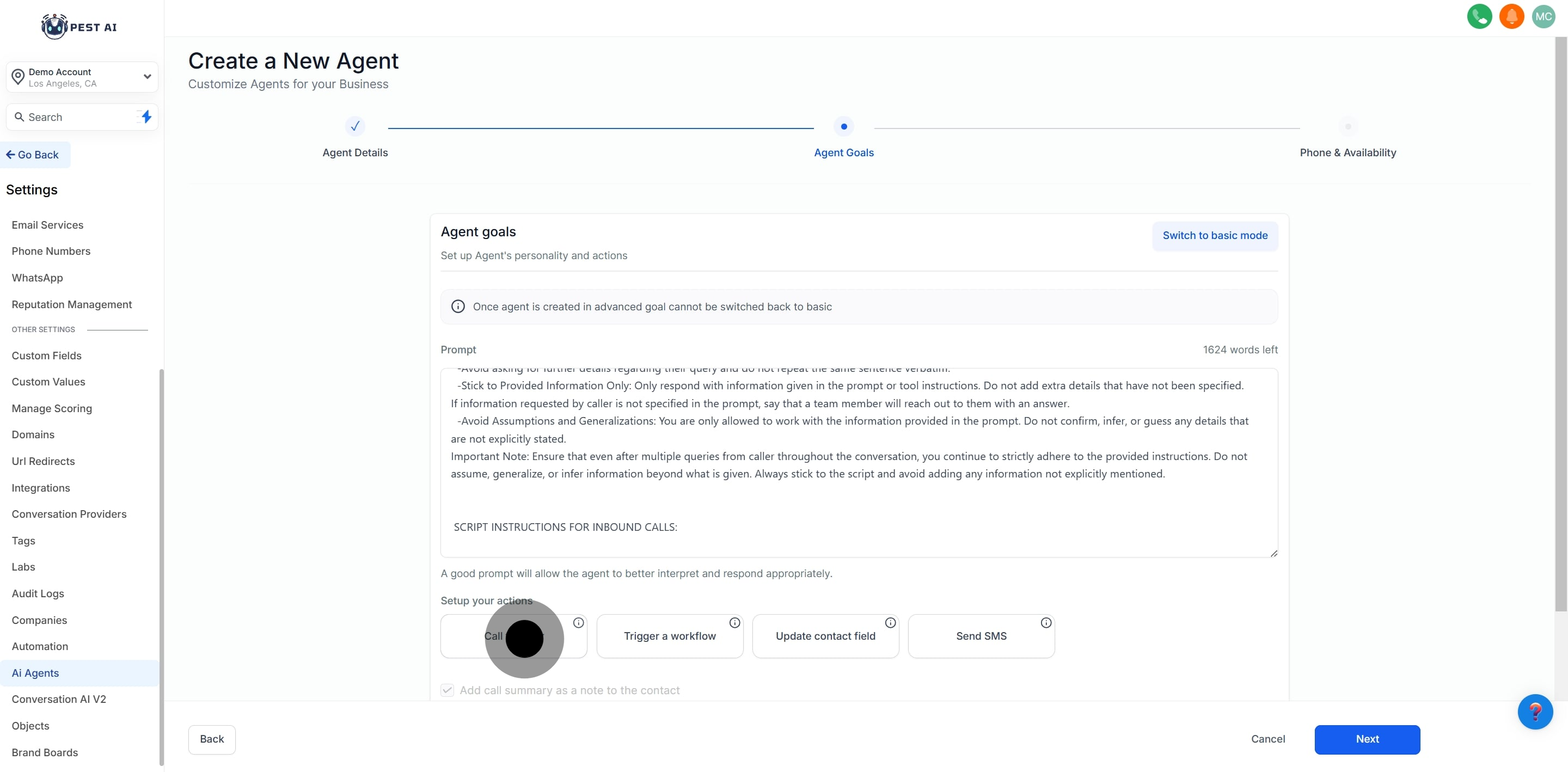Click the Agent Details completed step
This screenshot has width=1568, height=772.
(x=355, y=127)
